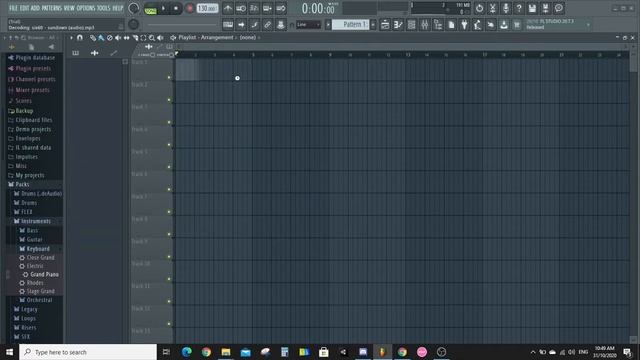Open the TOOLS menu
Viewport: 640px width, 360px height.
tap(104, 8)
